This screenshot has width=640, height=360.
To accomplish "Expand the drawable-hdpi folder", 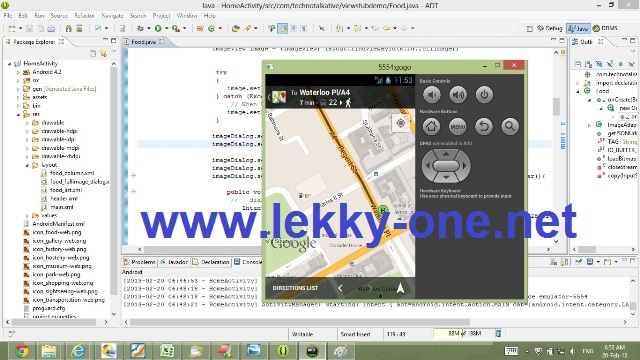I will point(27,131).
